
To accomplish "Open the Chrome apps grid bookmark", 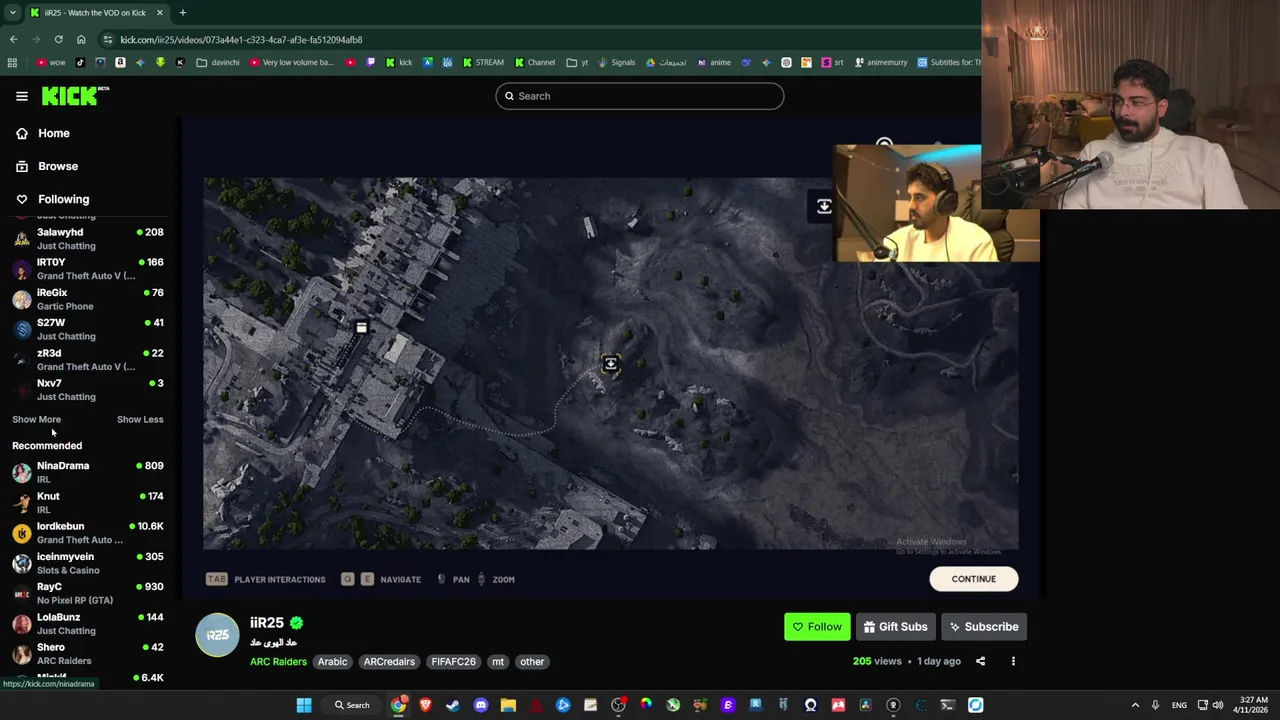I will 12,62.
